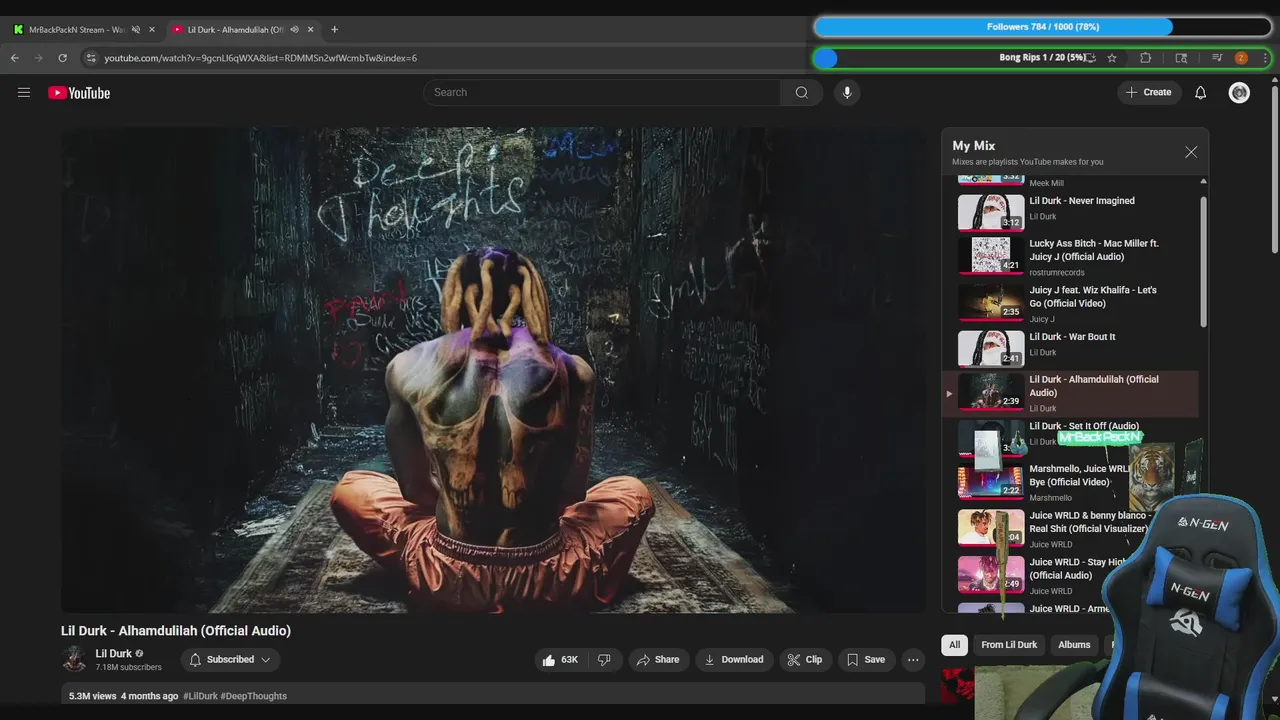Viewport: 1280px width, 720px height.
Task: Open the Subscribed notification dropdown
Action: click(x=230, y=660)
